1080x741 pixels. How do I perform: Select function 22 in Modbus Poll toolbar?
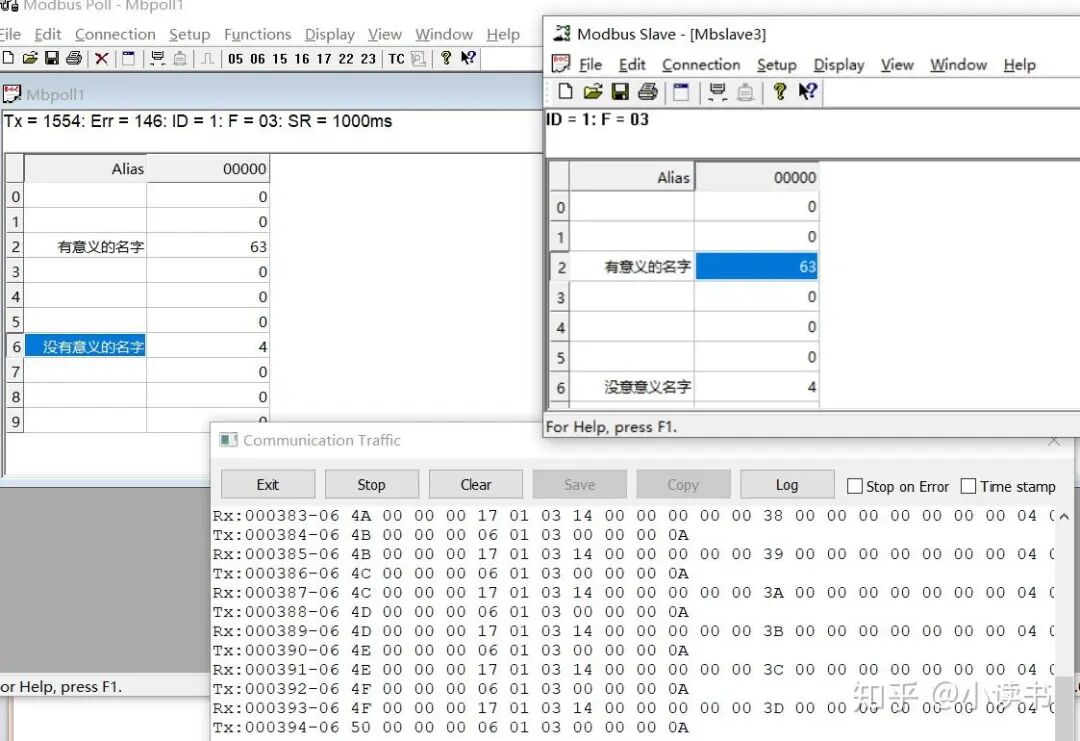346,59
